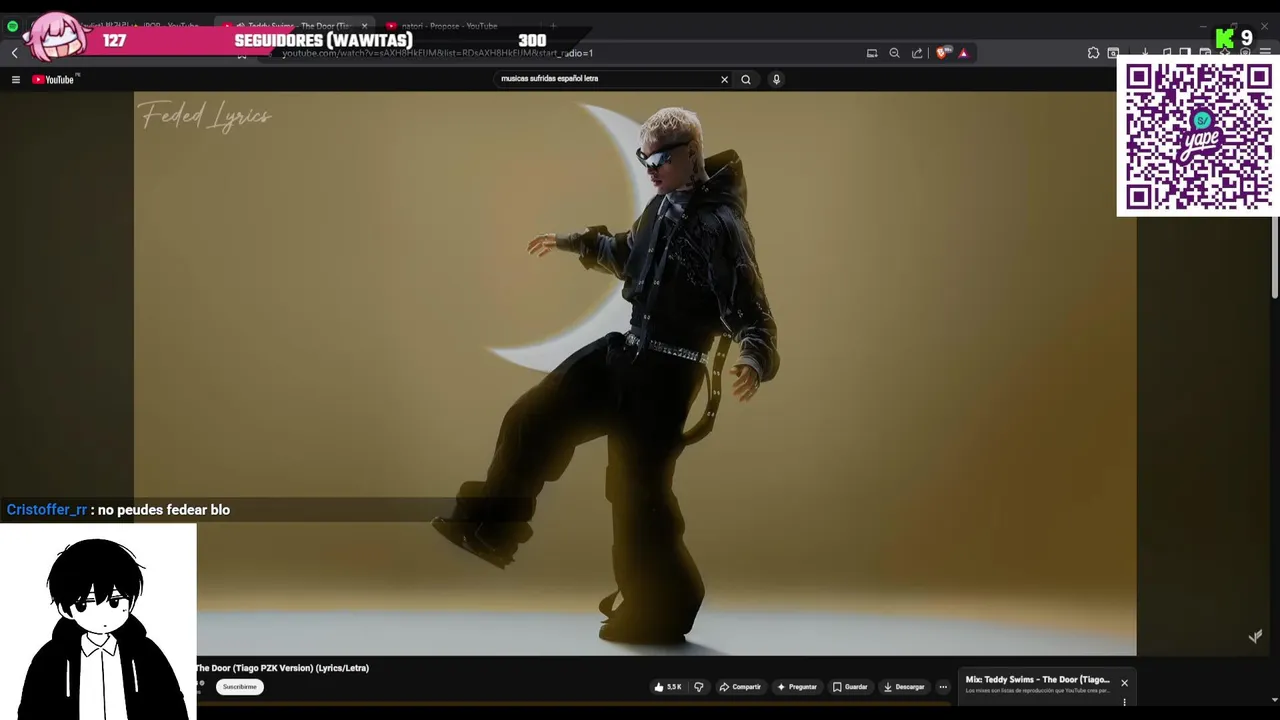
Task: Switch to the Propose YouTube tab
Action: click(x=450, y=26)
